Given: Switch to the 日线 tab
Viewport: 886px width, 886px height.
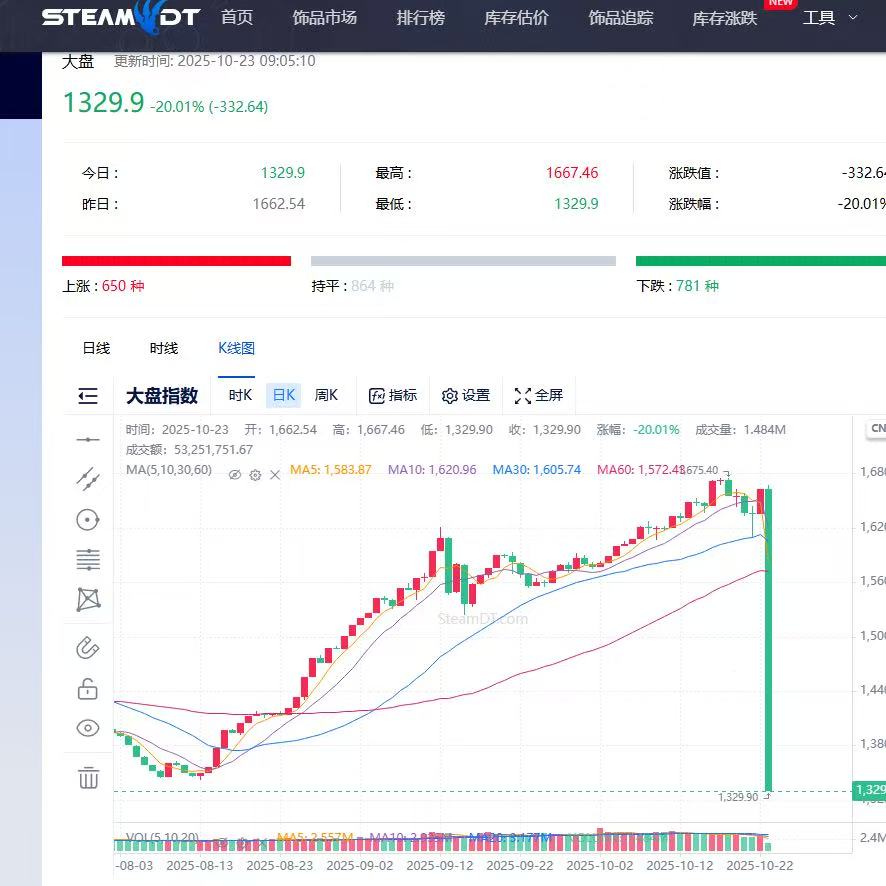Looking at the screenshot, I should click(96, 348).
